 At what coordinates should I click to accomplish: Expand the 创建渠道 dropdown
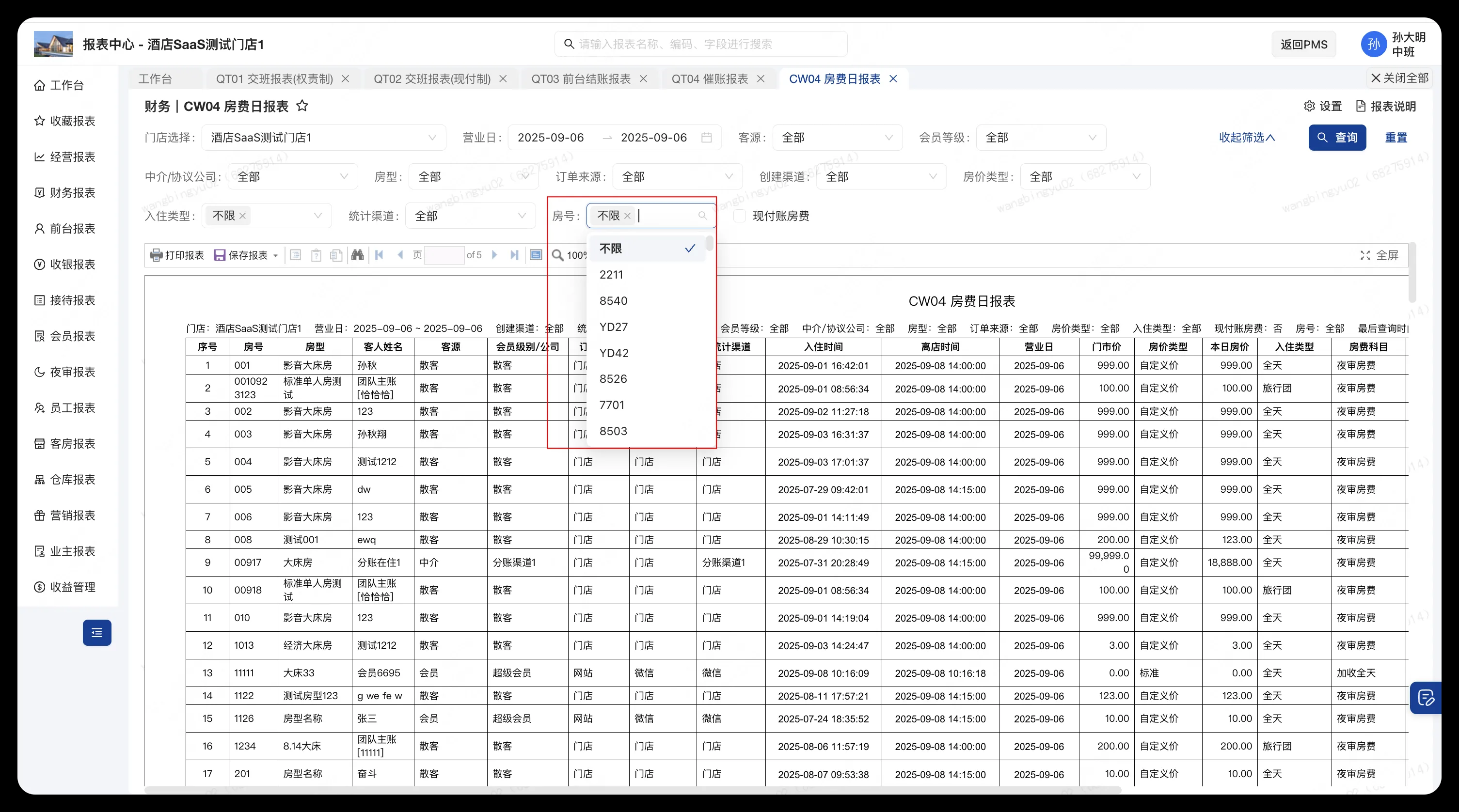click(881, 177)
